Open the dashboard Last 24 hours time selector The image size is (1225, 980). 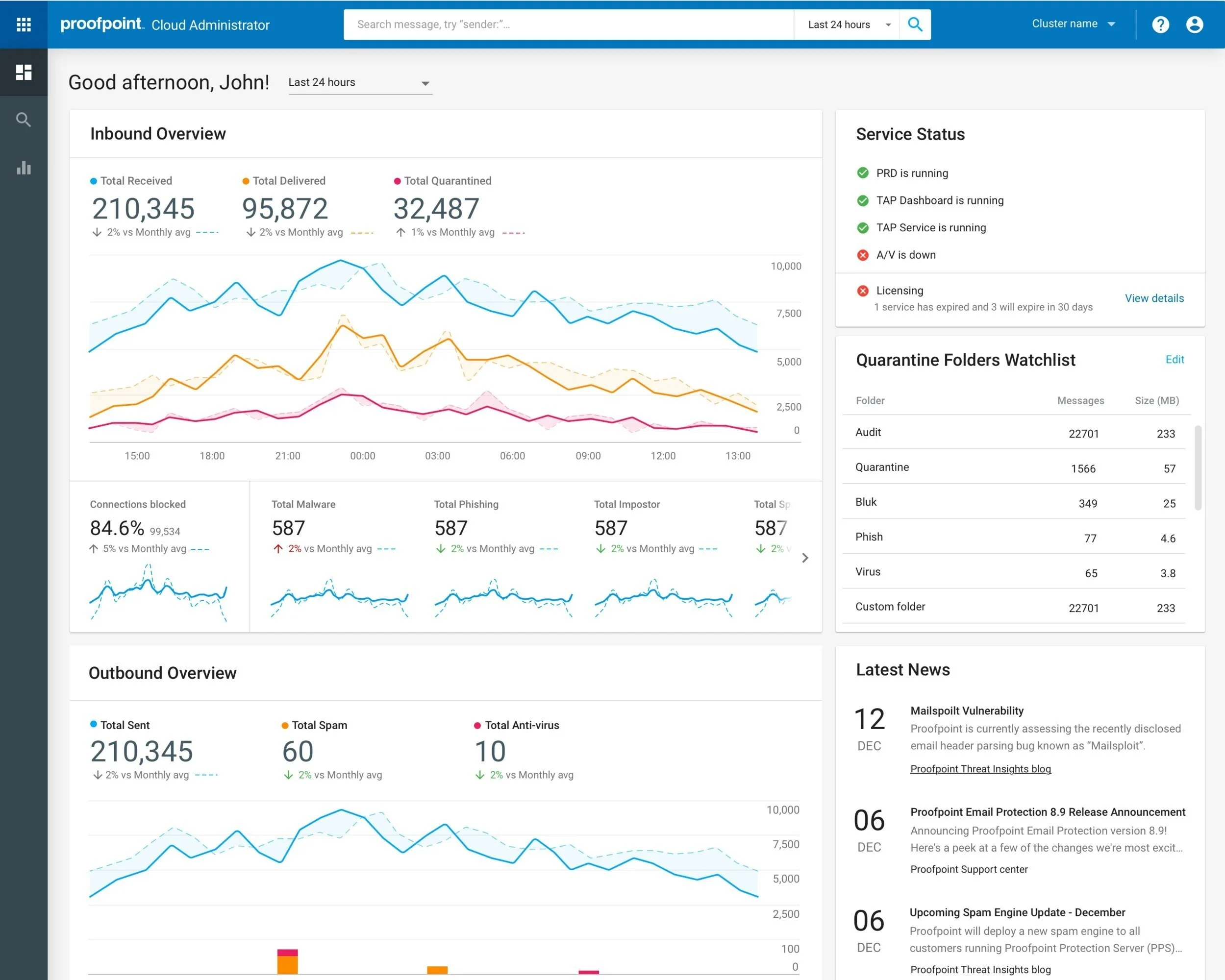360,83
